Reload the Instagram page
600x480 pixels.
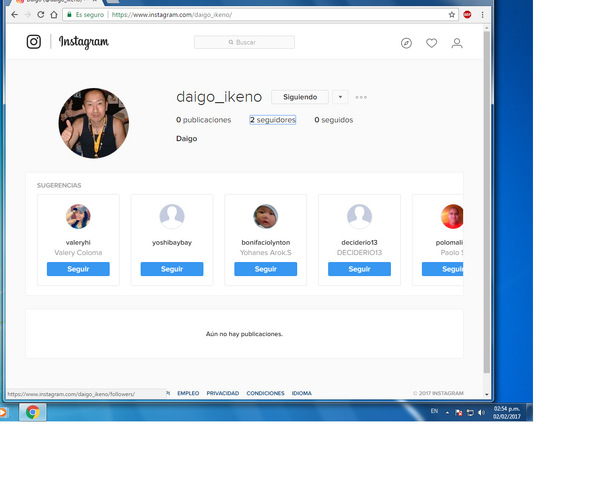pyautogui.click(x=41, y=15)
